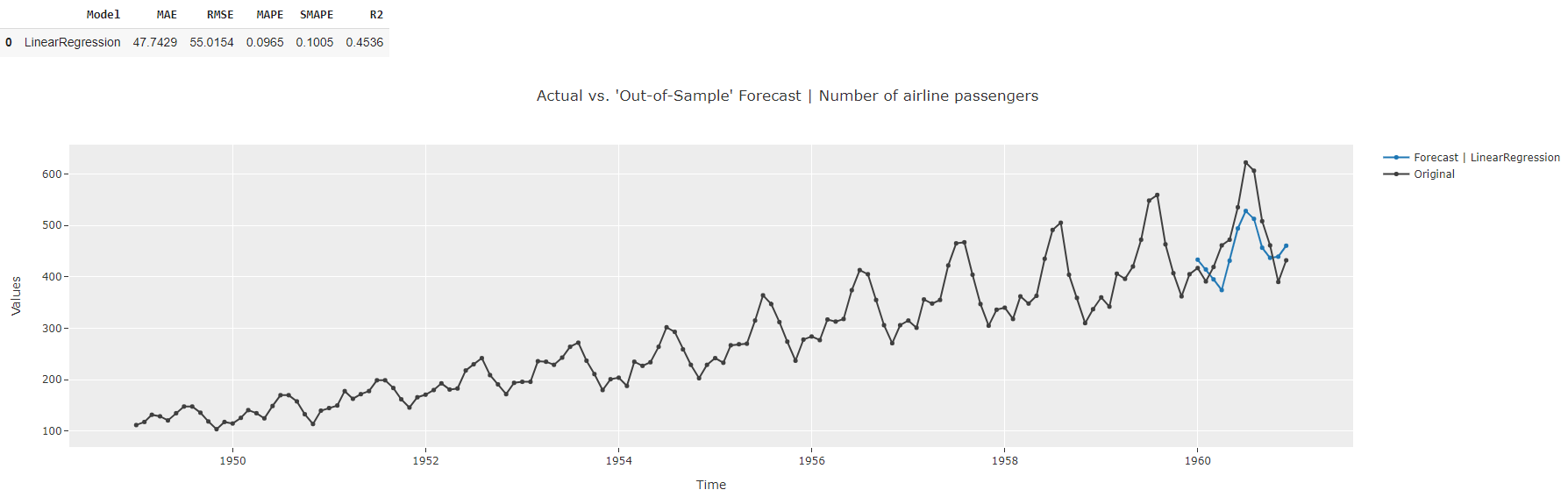Screen dimensions: 1568x497
Task: Click the R2 column header
Action: pyautogui.click(x=376, y=15)
